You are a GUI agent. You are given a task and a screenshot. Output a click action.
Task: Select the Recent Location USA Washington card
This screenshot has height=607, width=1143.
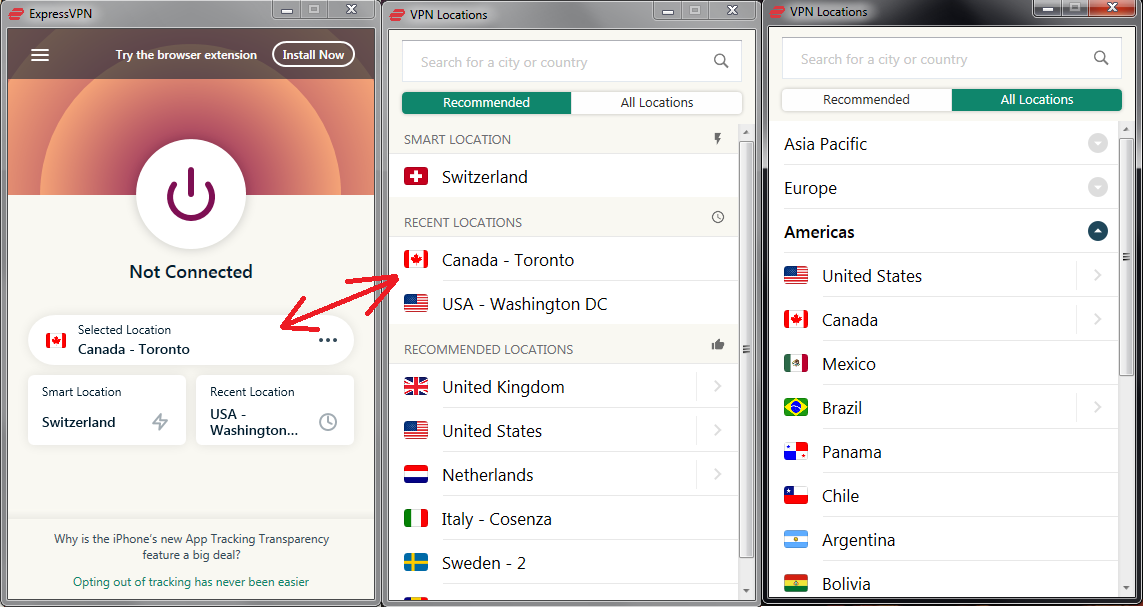[275, 410]
